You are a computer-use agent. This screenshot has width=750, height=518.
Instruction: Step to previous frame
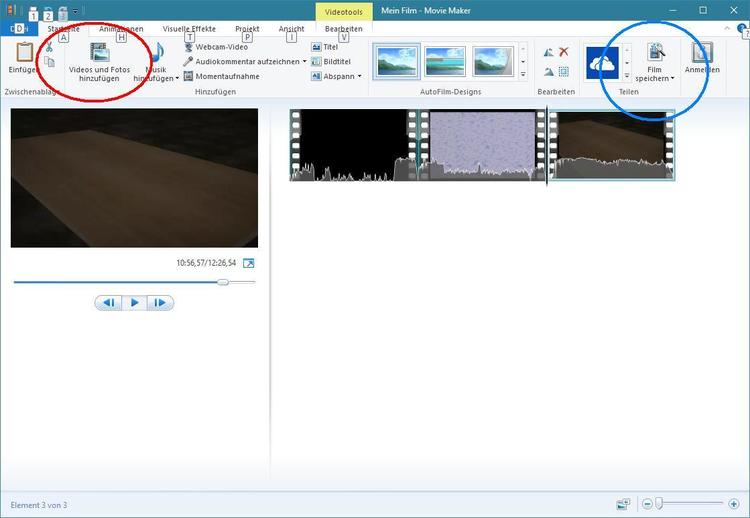click(x=109, y=303)
